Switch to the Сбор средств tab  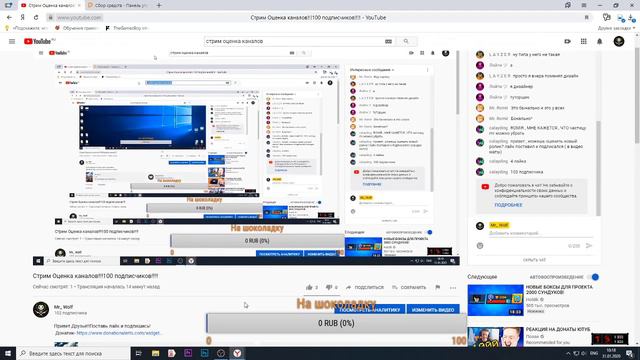pyautogui.click(x=118, y=5)
